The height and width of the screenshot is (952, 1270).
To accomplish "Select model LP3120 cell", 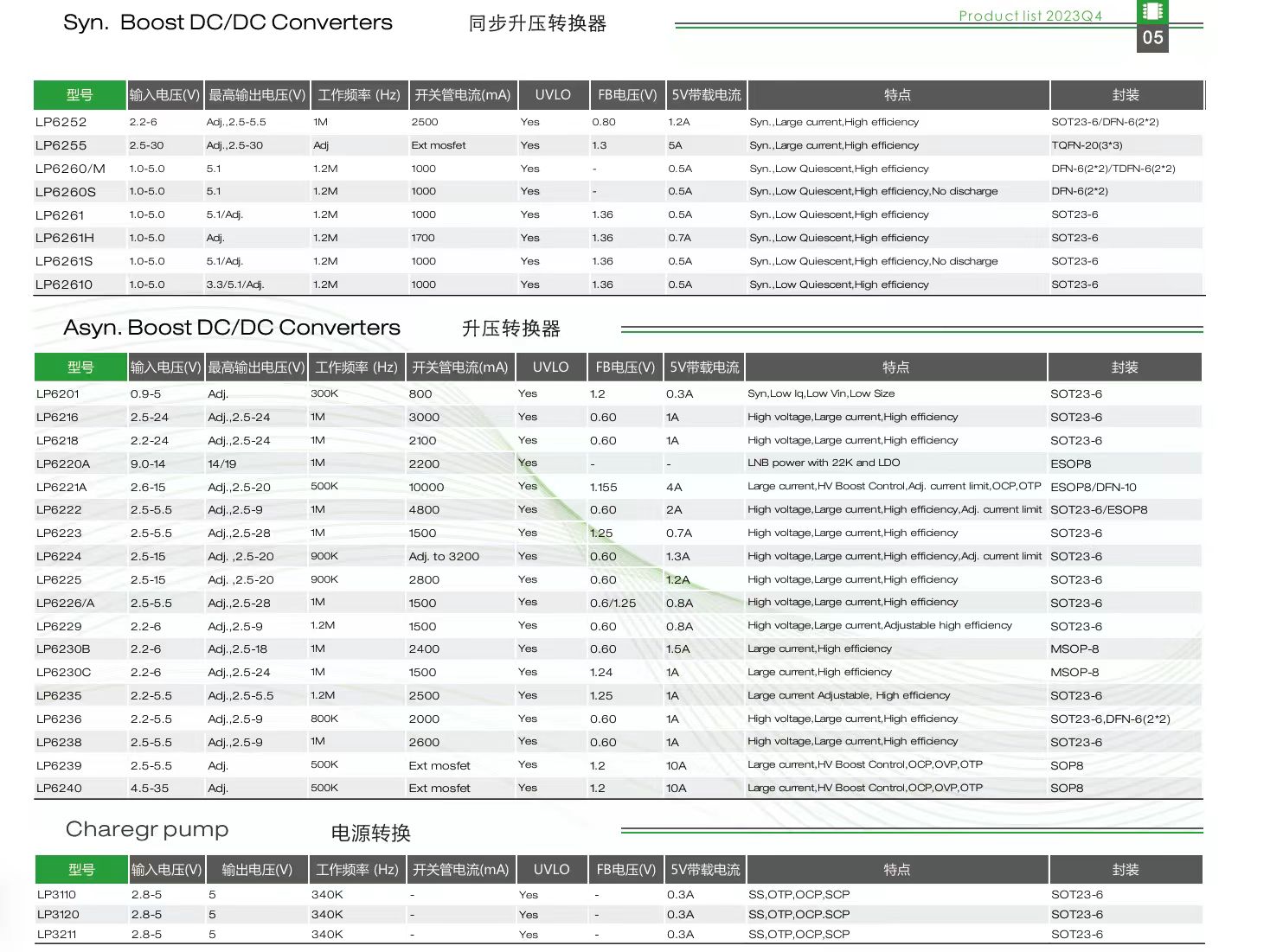I will (58, 914).
